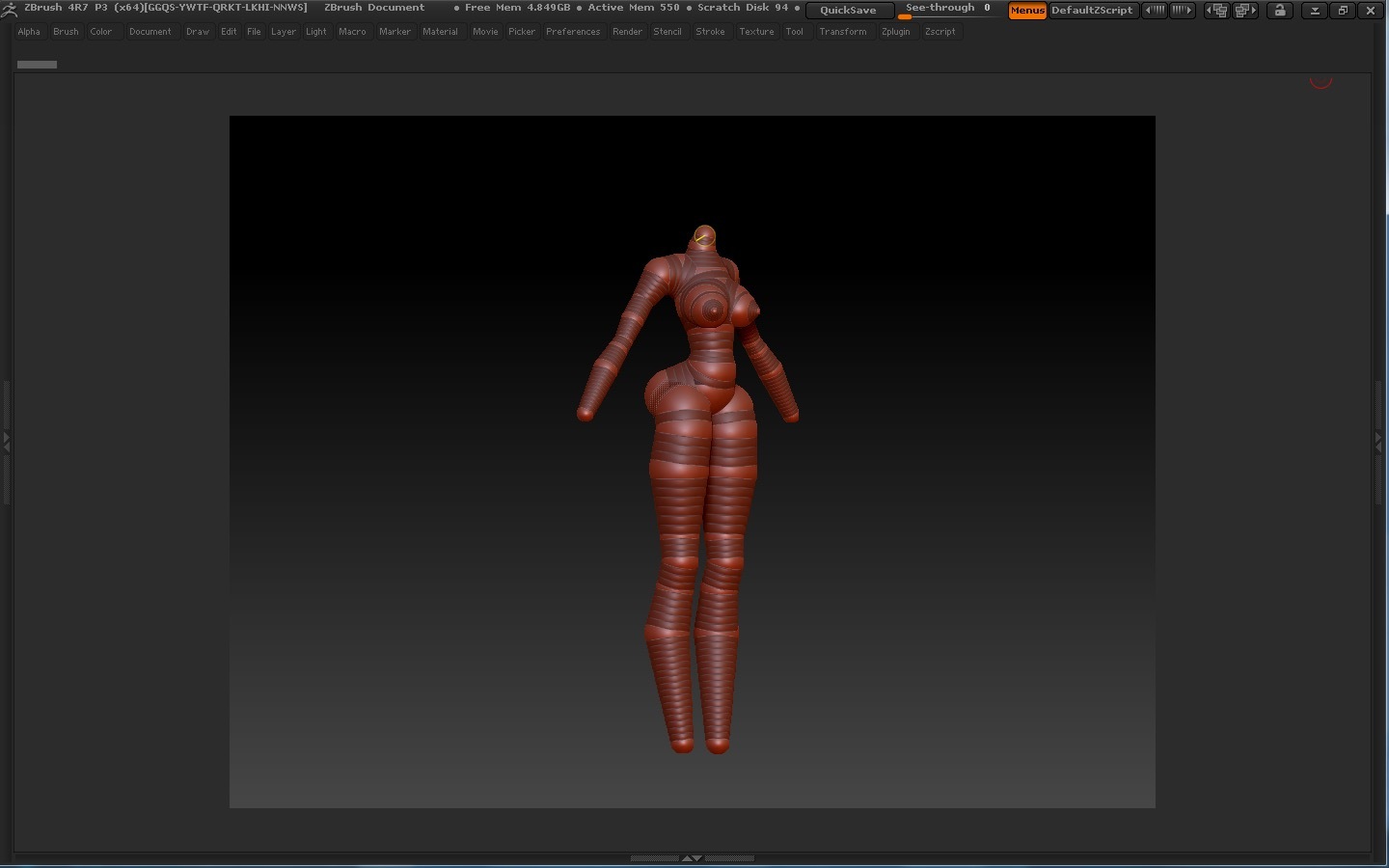Load next user interface layout
The height and width of the screenshot is (868, 1389).
[1245, 10]
